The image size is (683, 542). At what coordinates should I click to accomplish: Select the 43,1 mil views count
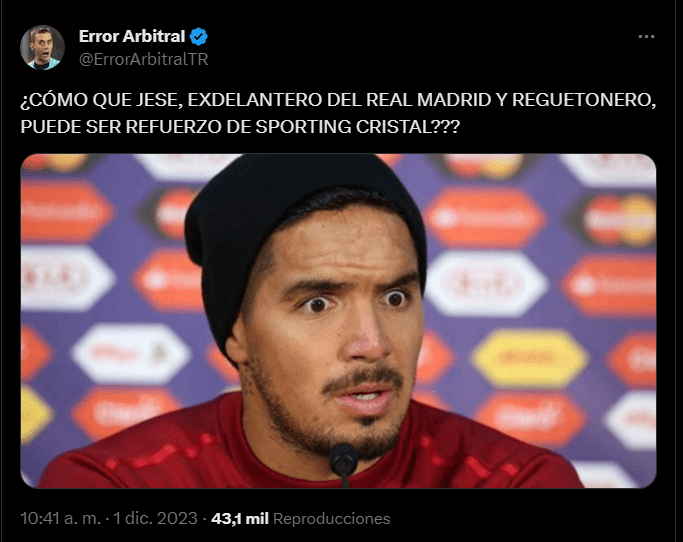click(x=240, y=518)
